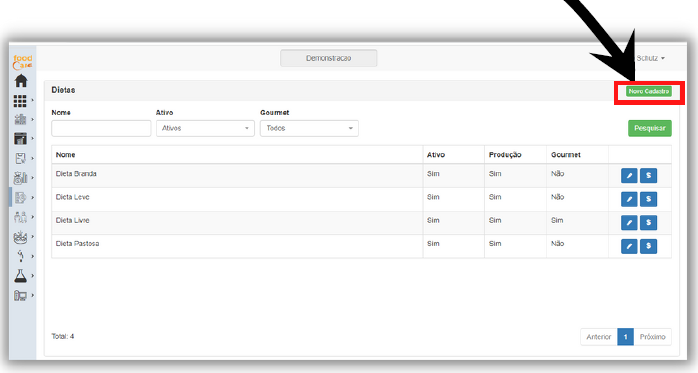Open dollar icon for Dieta Leve
This screenshot has width=698, height=373.
click(649, 199)
